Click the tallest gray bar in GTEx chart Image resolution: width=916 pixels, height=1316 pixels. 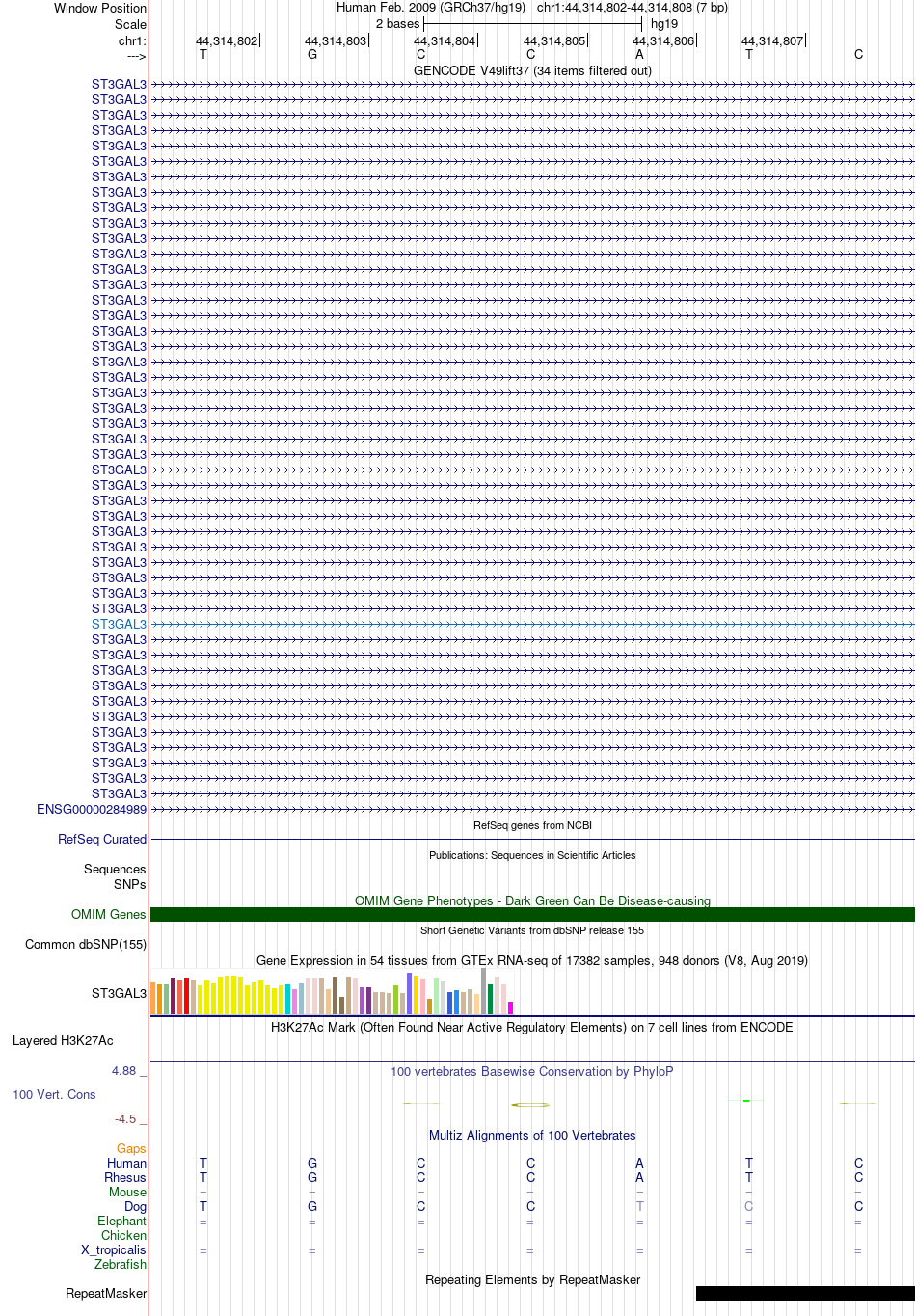click(484, 991)
